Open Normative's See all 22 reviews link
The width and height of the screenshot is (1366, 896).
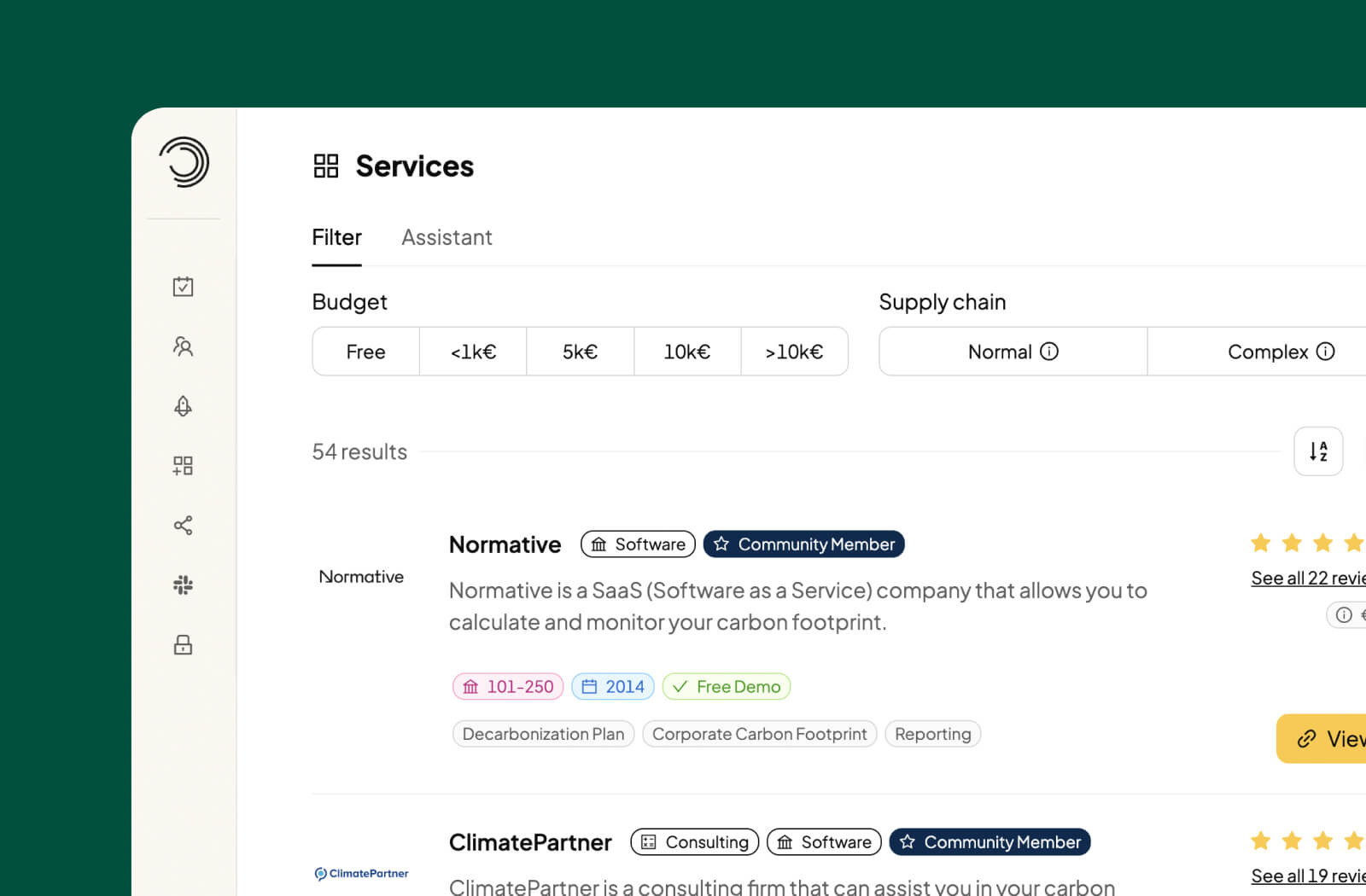point(1309,579)
